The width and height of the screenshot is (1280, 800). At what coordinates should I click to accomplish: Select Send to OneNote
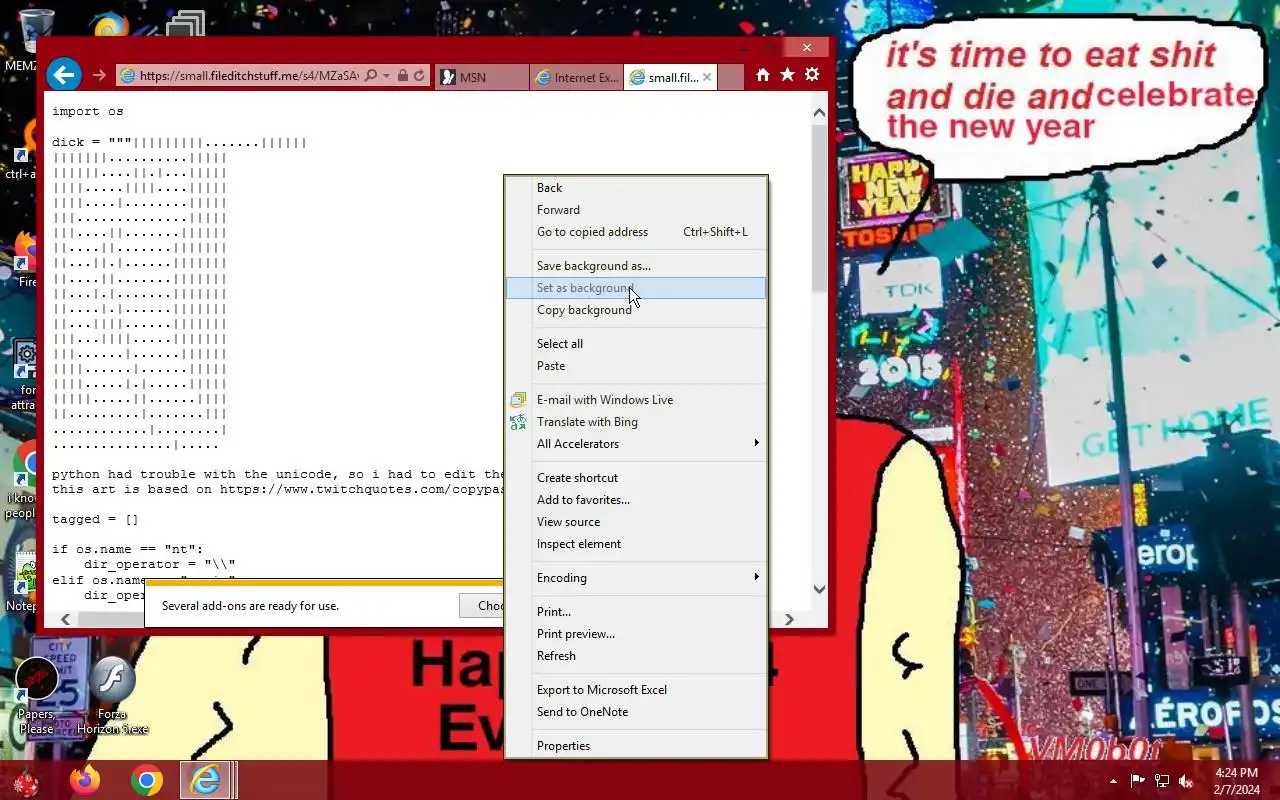coord(636,712)
